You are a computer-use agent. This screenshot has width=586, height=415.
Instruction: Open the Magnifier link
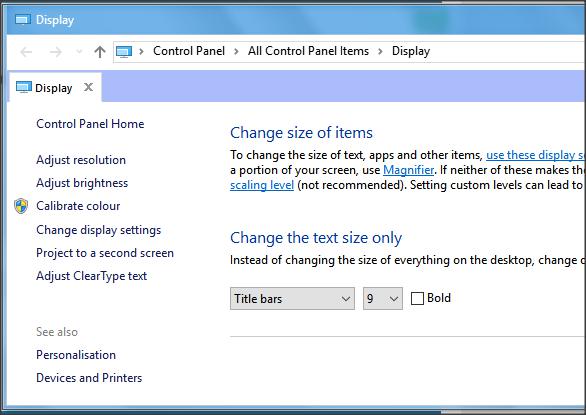pos(408,170)
